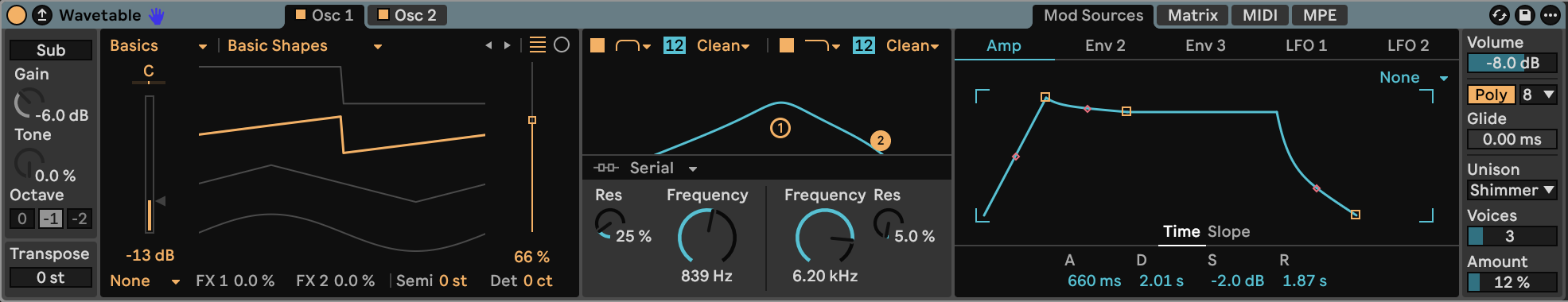The width and height of the screenshot is (1568, 302).
Task: Click the hot-swap preset circular arrows icon
Action: [1499, 15]
